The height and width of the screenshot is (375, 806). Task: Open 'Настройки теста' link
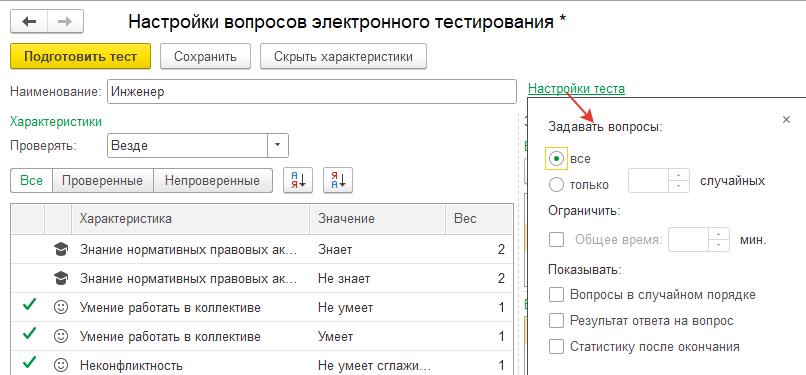click(576, 89)
